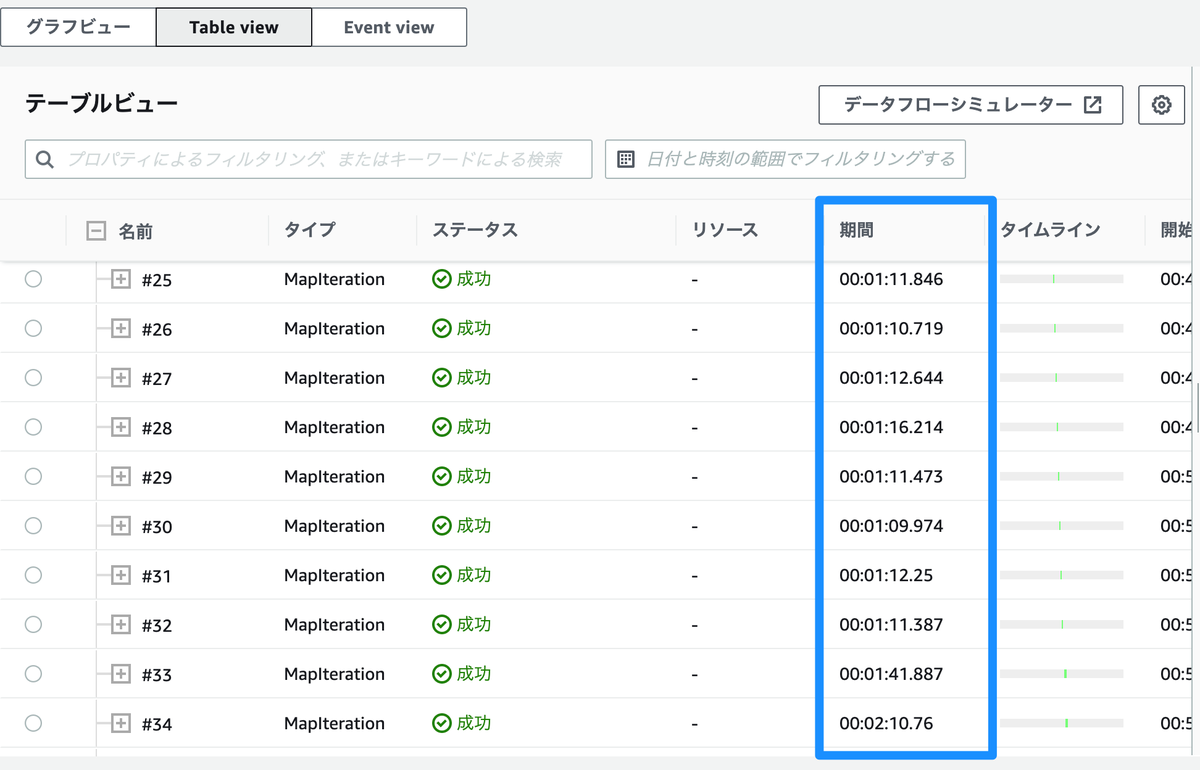The image size is (1200, 770).
Task: Open the Event view tab
Action: point(389,26)
